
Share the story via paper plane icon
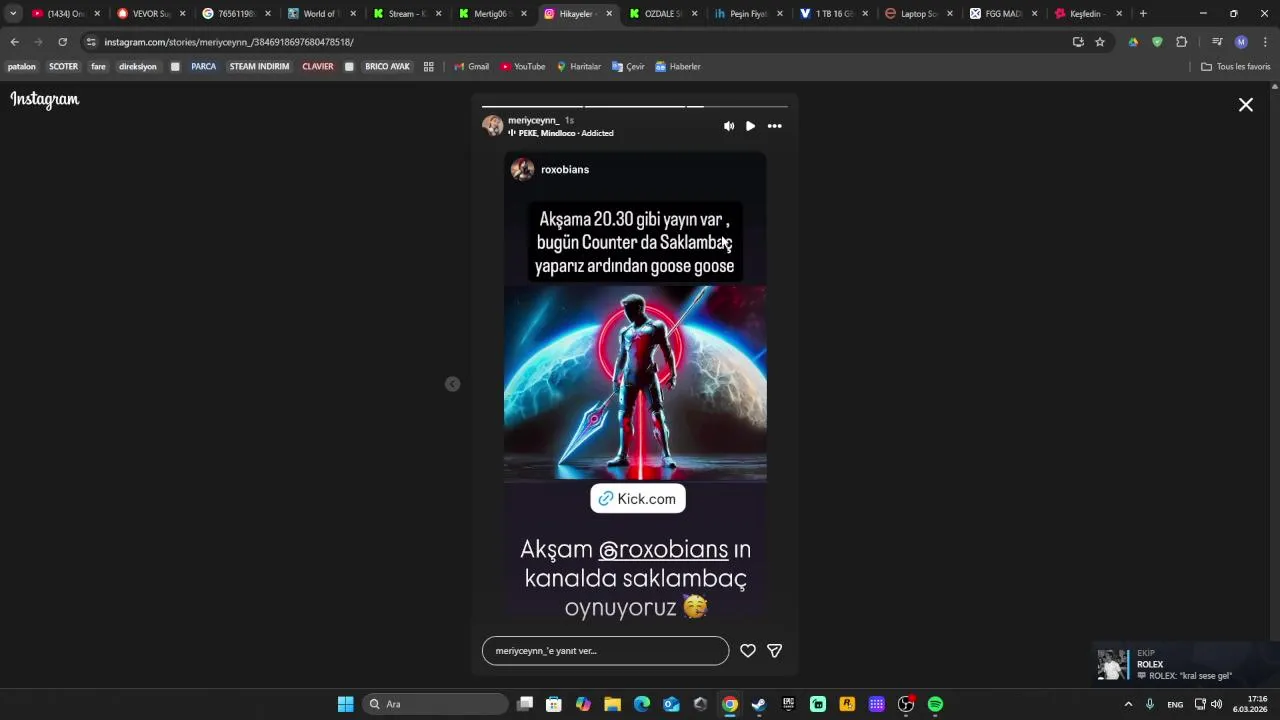click(774, 651)
